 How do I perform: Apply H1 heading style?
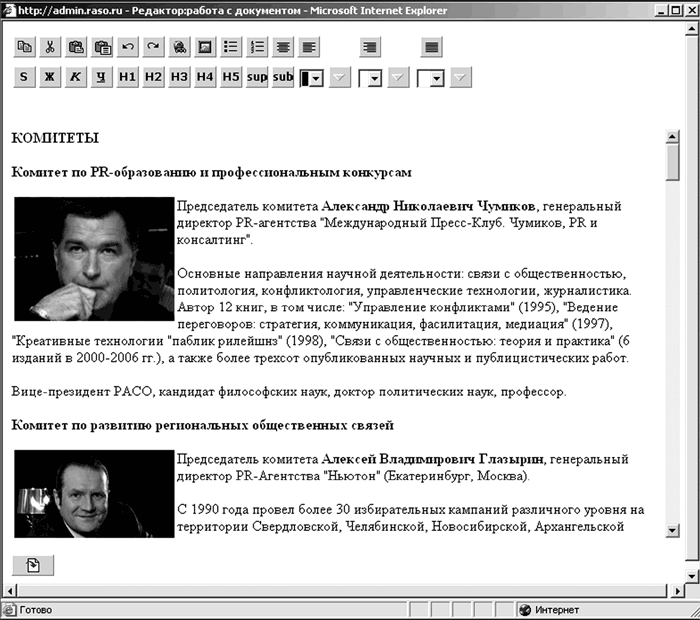[127, 77]
